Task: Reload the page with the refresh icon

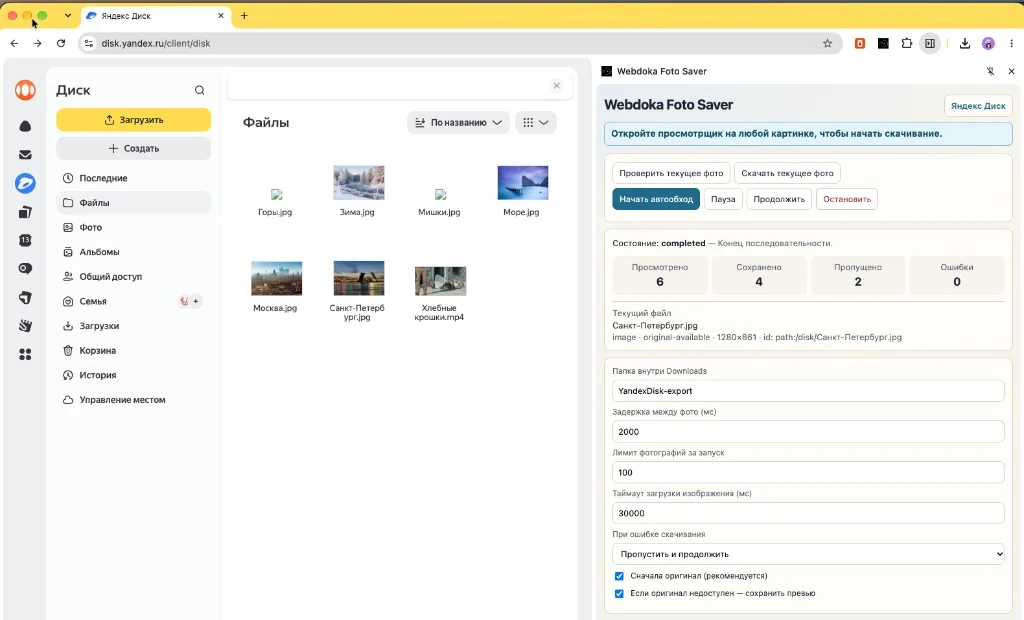Action: point(61,43)
